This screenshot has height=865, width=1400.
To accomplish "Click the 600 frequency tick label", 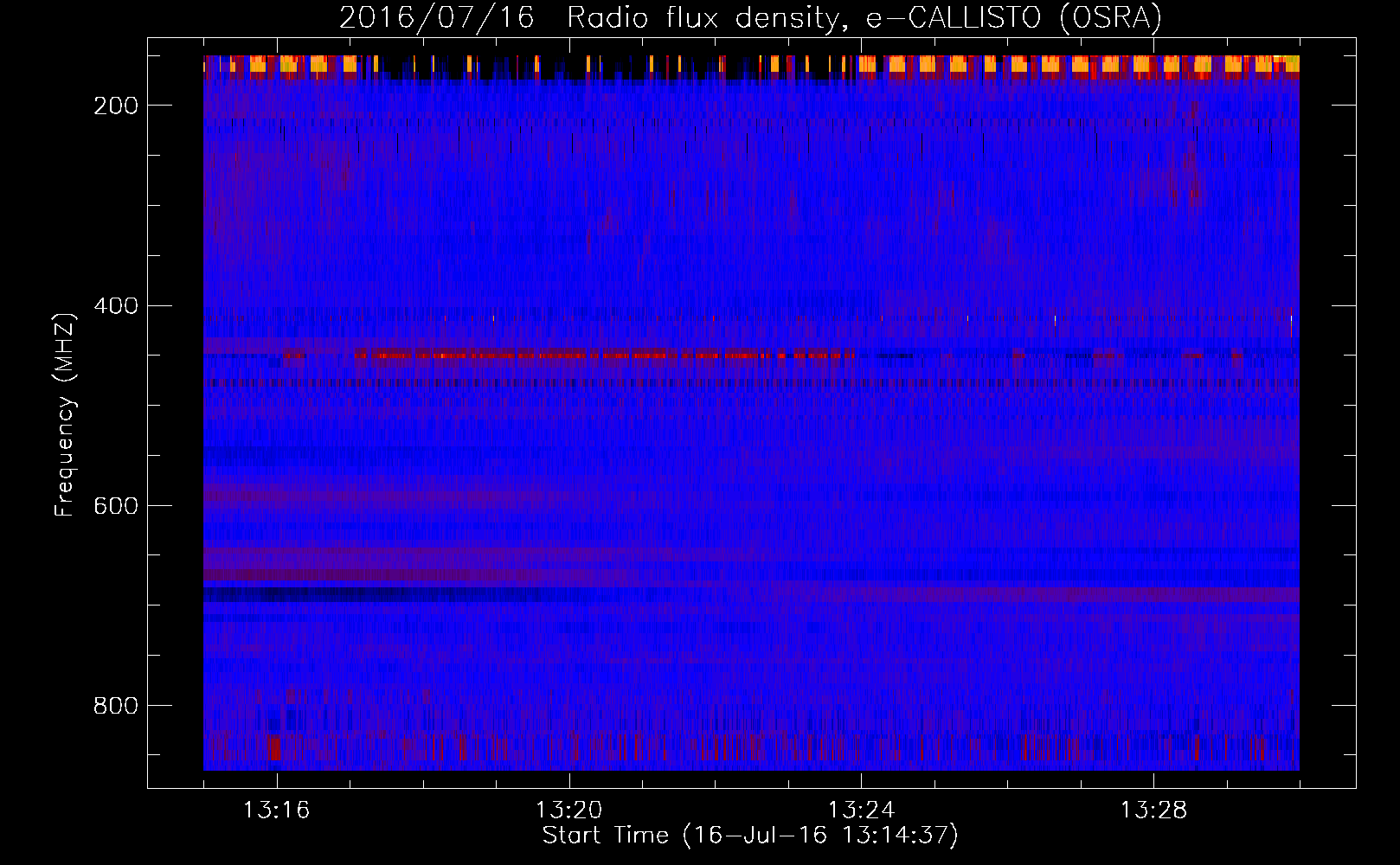I will pyautogui.click(x=116, y=506).
